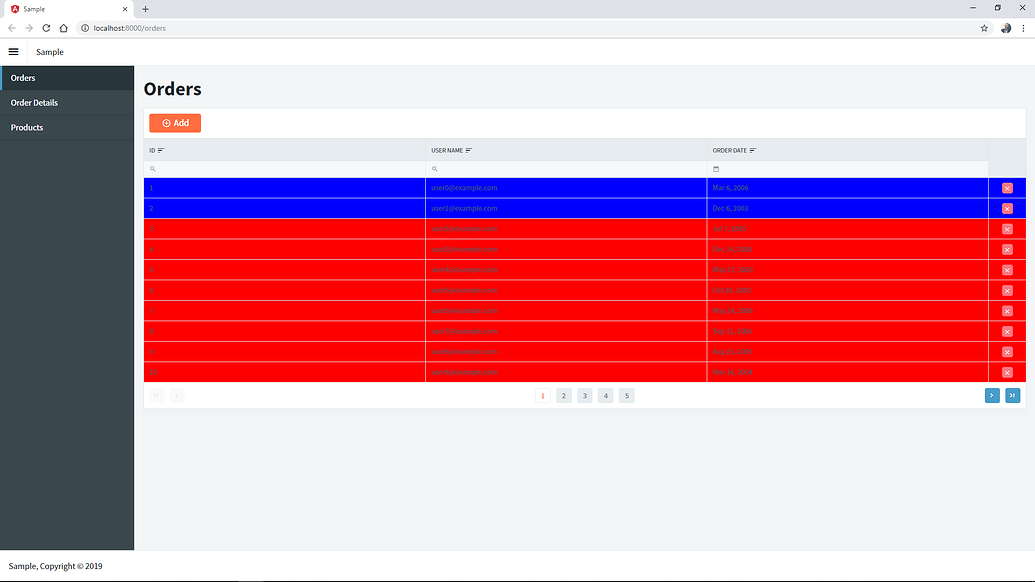The height and width of the screenshot is (582, 1035).
Task: Delete the order for user0@example.com
Action: [1007, 188]
